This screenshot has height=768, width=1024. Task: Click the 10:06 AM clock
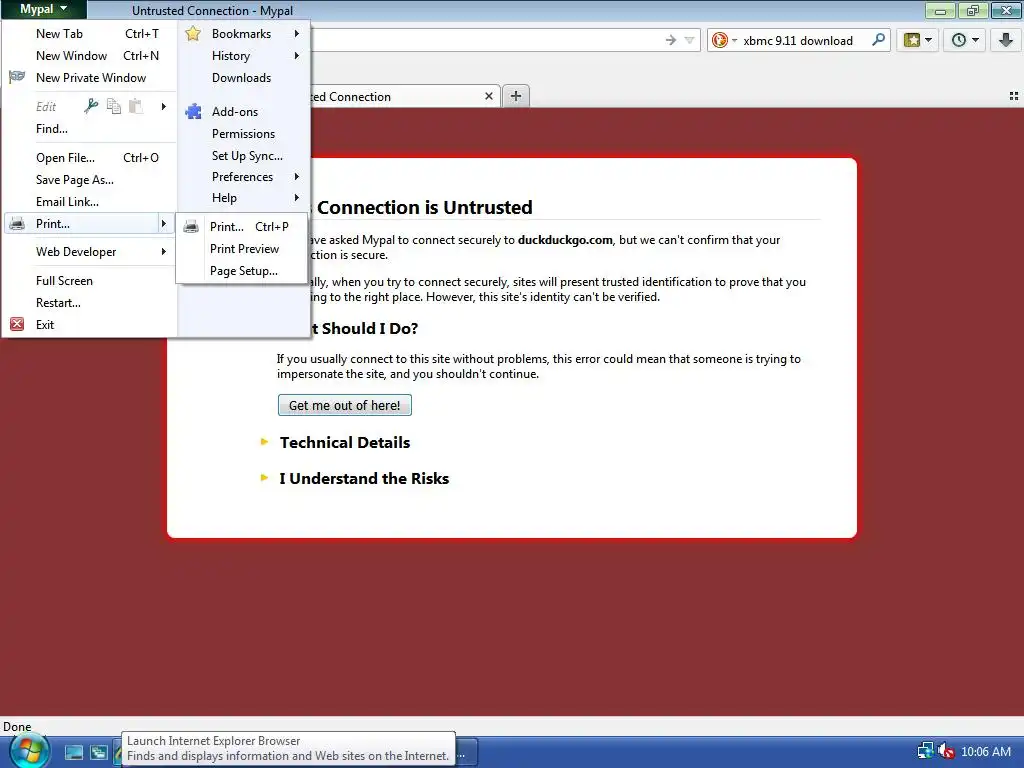[x=986, y=752]
